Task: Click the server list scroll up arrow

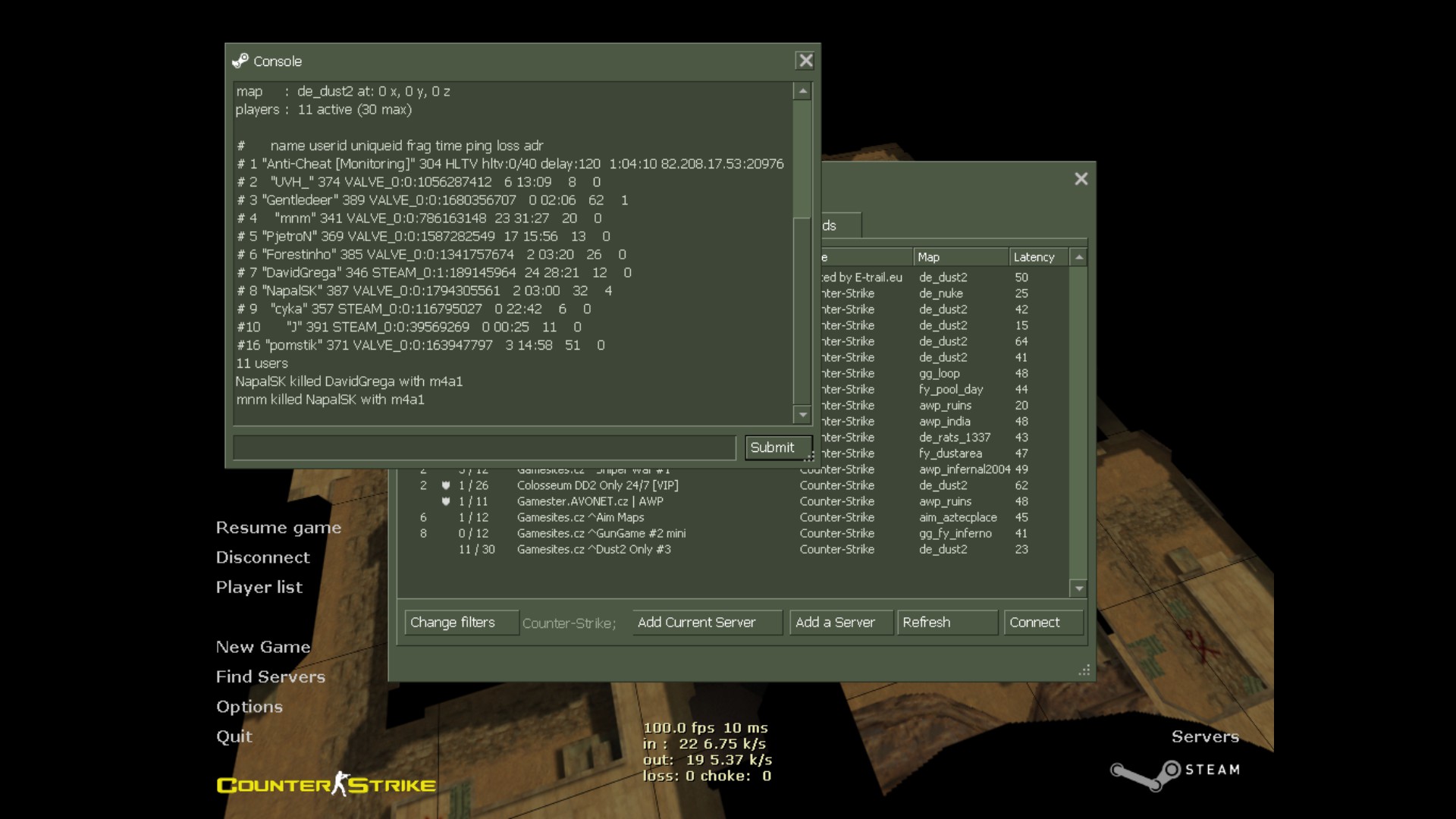Action: 1078,257
